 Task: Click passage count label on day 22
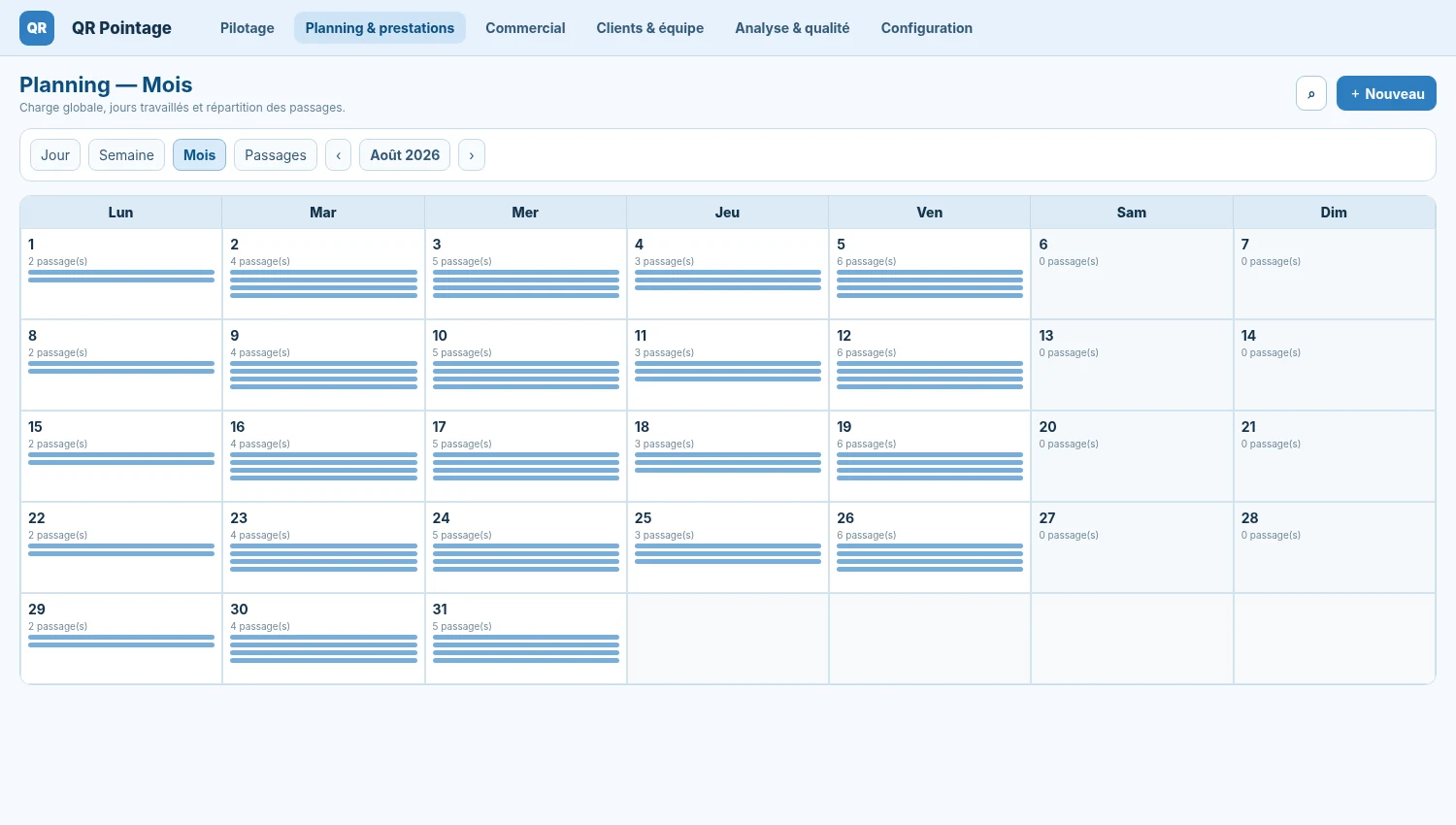tap(58, 536)
